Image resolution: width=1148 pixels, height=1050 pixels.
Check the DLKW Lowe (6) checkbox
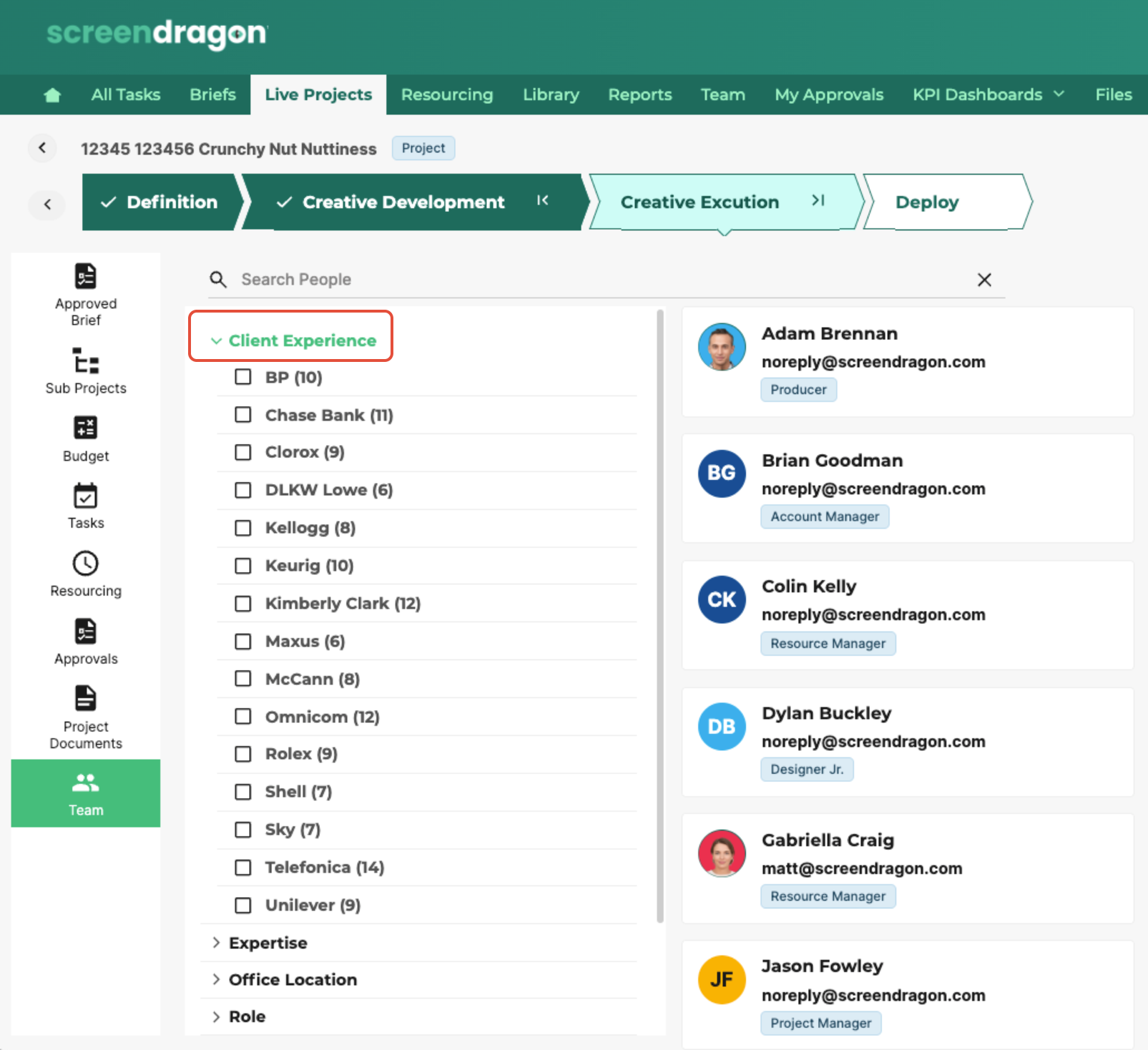pyautogui.click(x=243, y=491)
